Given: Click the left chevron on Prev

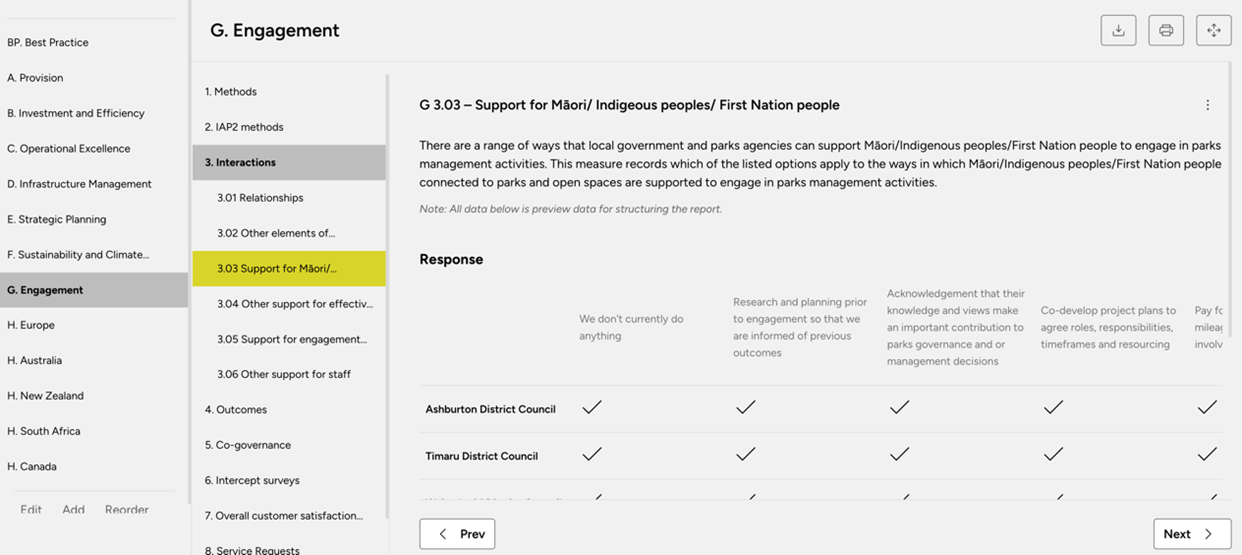Looking at the screenshot, I should coord(443,534).
